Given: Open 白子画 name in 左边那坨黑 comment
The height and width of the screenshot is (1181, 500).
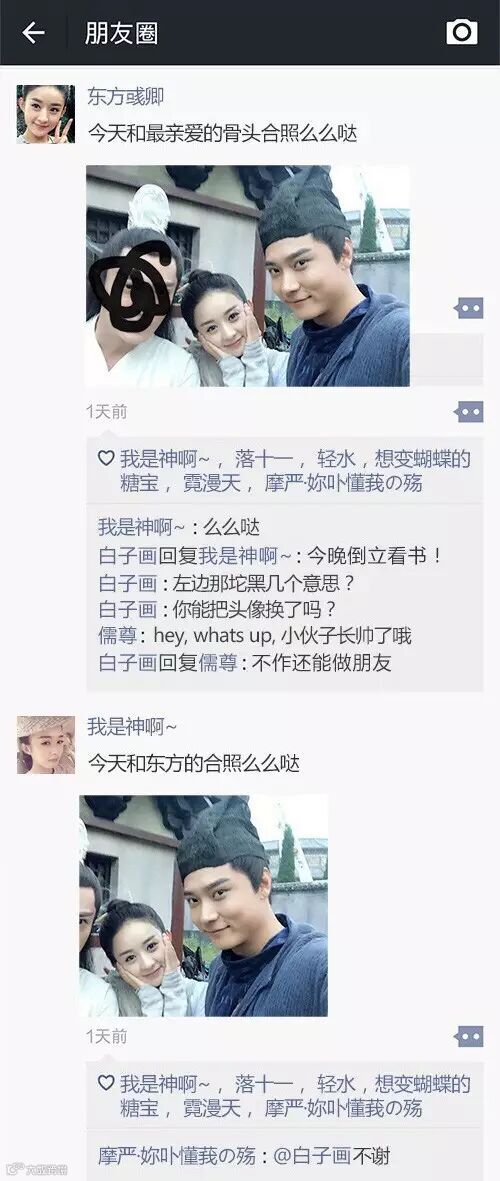Looking at the screenshot, I should pyautogui.click(x=127, y=584).
